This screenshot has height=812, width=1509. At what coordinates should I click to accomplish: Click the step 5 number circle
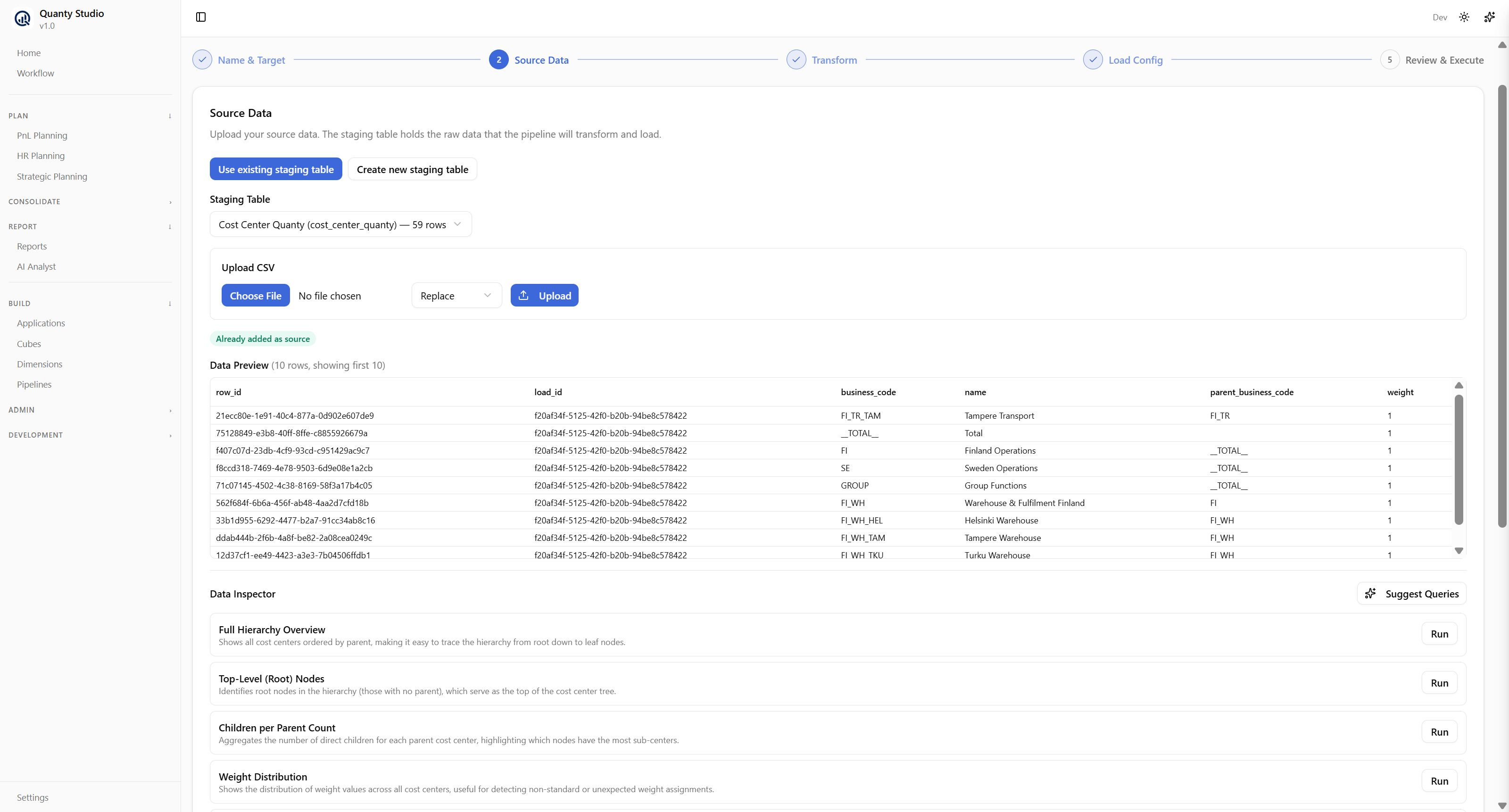pyautogui.click(x=1390, y=60)
